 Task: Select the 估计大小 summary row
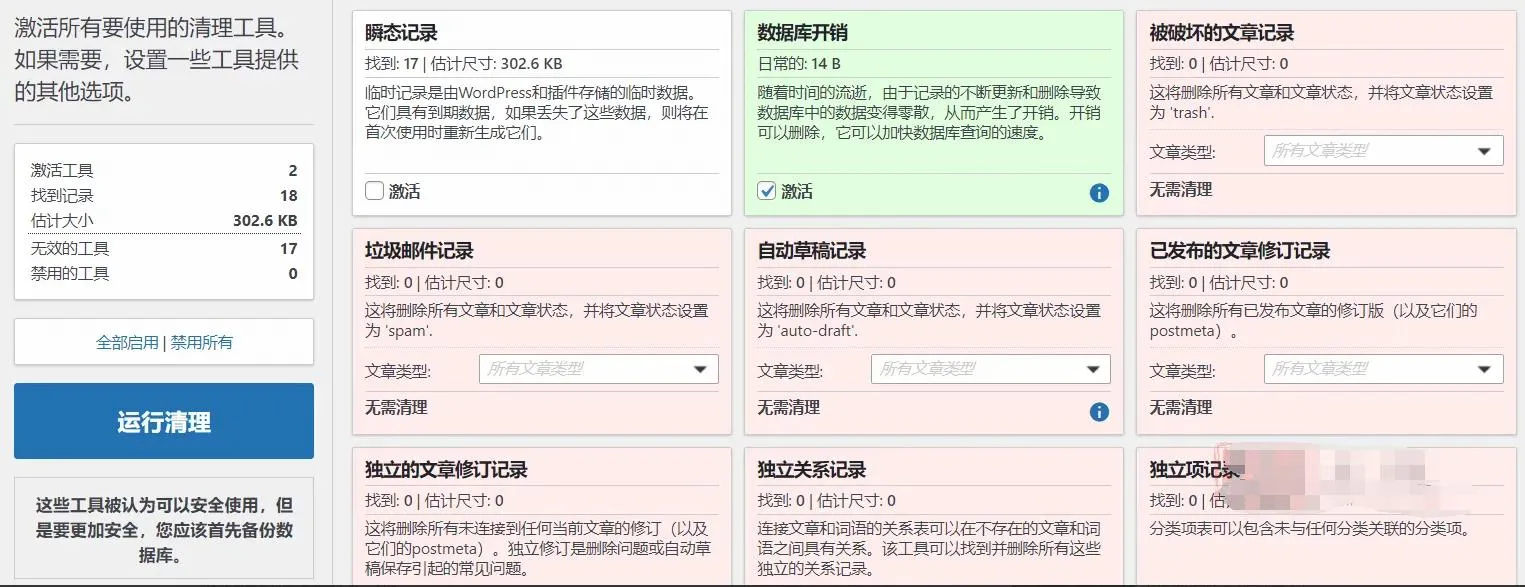coord(163,221)
